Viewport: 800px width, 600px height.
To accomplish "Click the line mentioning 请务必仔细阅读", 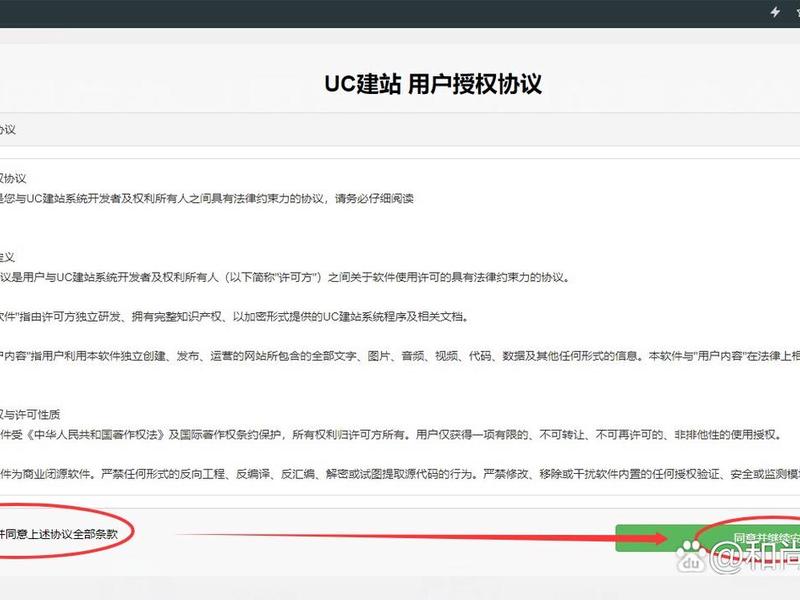I will click(207, 198).
